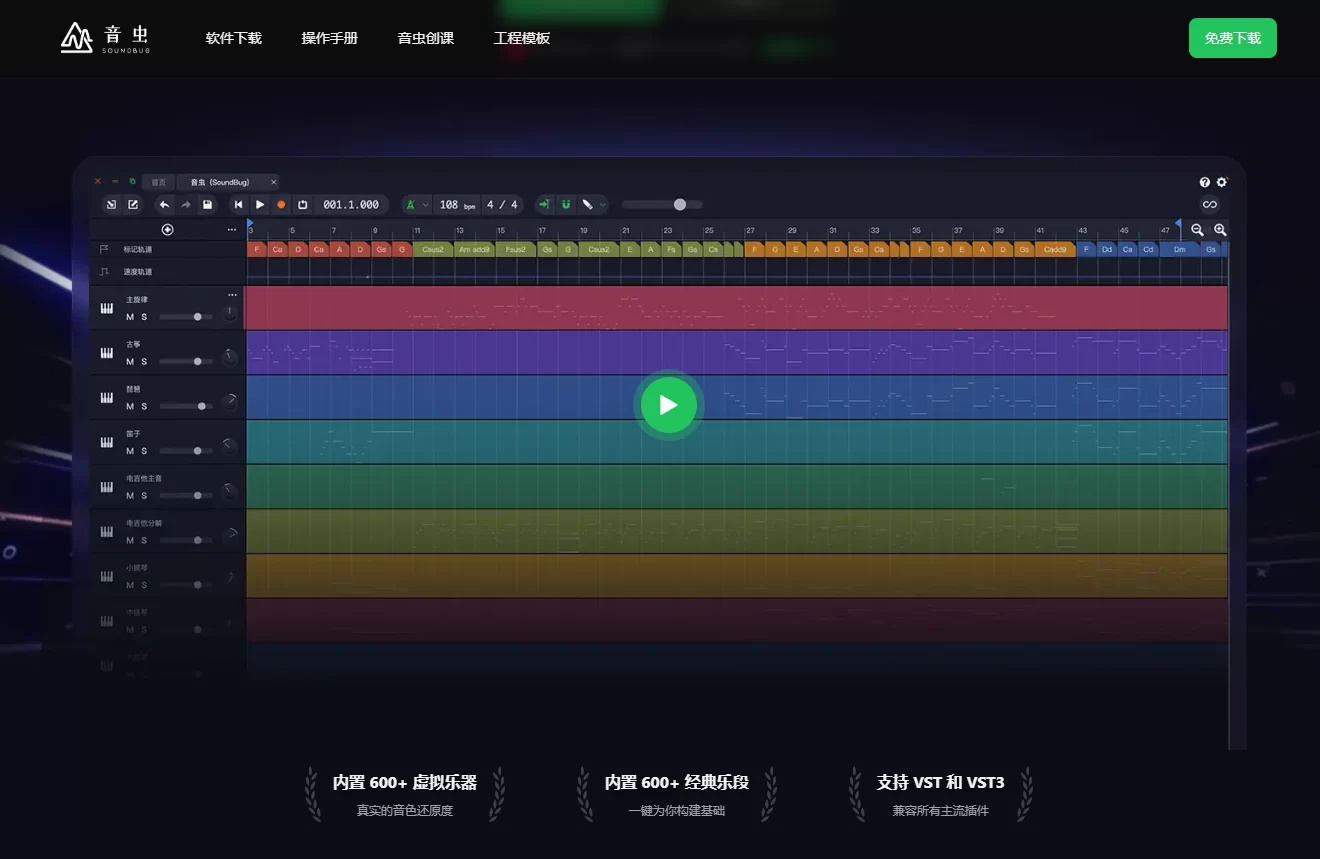The width and height of the screenshot is (1320, 859).
Task: Open the 主旋律 track three-dot menu
Action: (232, 295)
